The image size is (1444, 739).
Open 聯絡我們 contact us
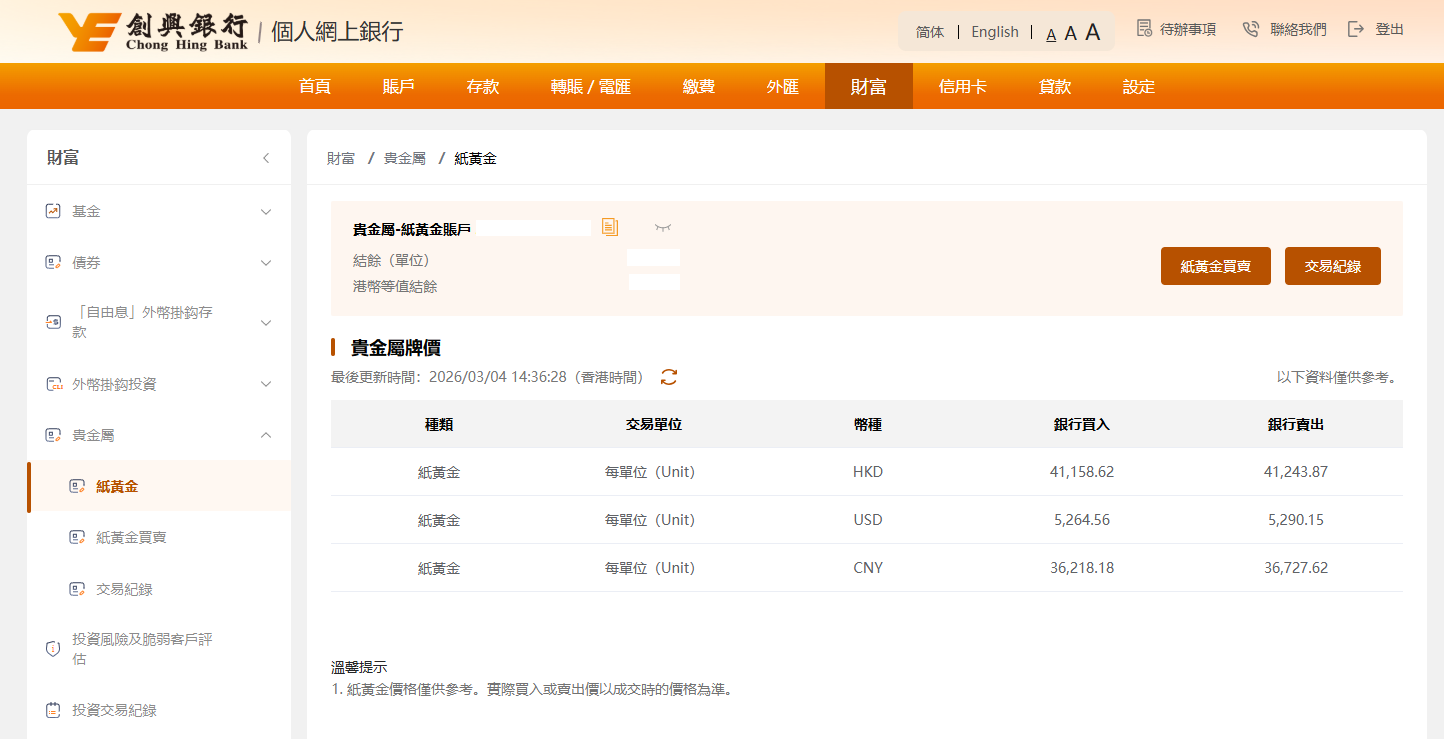tap(1284, 30)
